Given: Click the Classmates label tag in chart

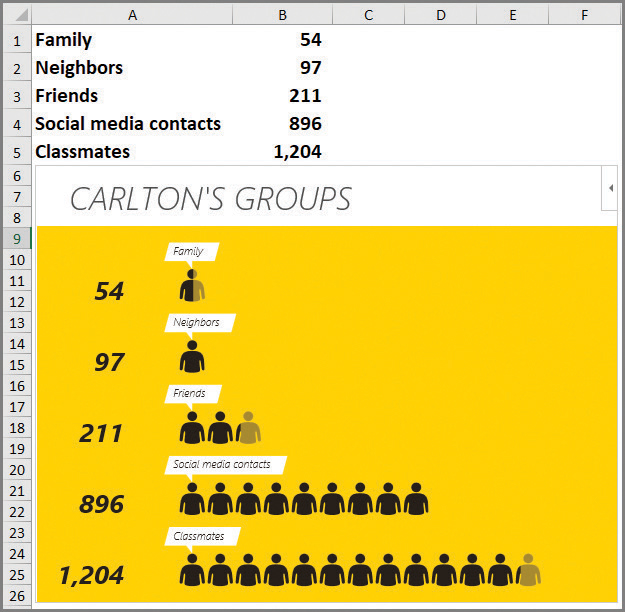Looking at the screenshot, I should 200,536.
